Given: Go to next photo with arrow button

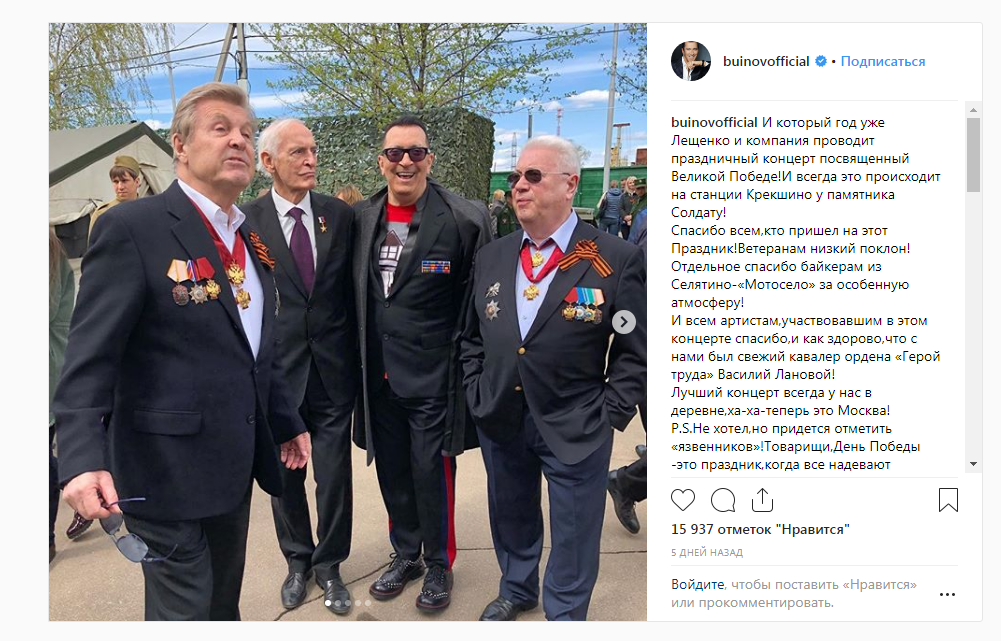Looking at the screenshot, I should point(624,322).
